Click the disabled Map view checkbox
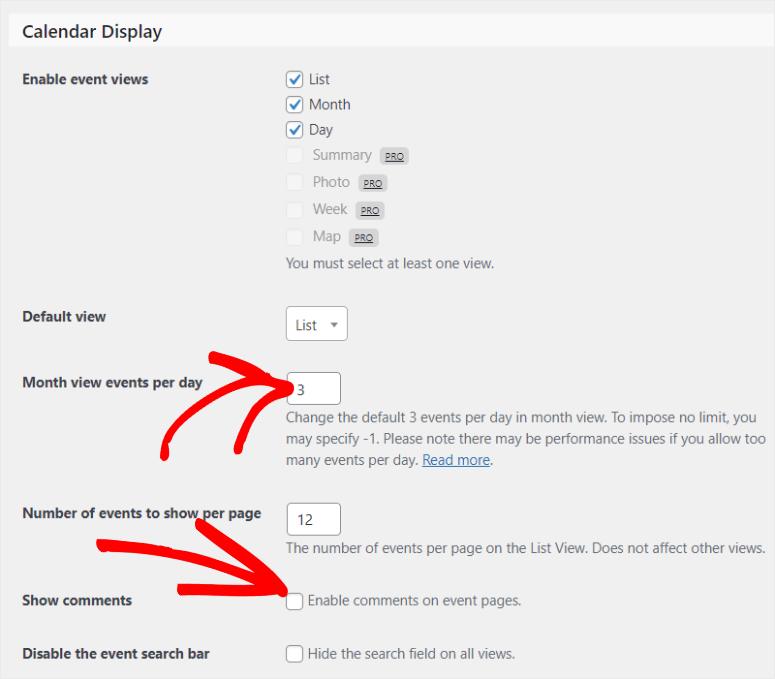The image size is (775, 679). click(x=294, y=237)
